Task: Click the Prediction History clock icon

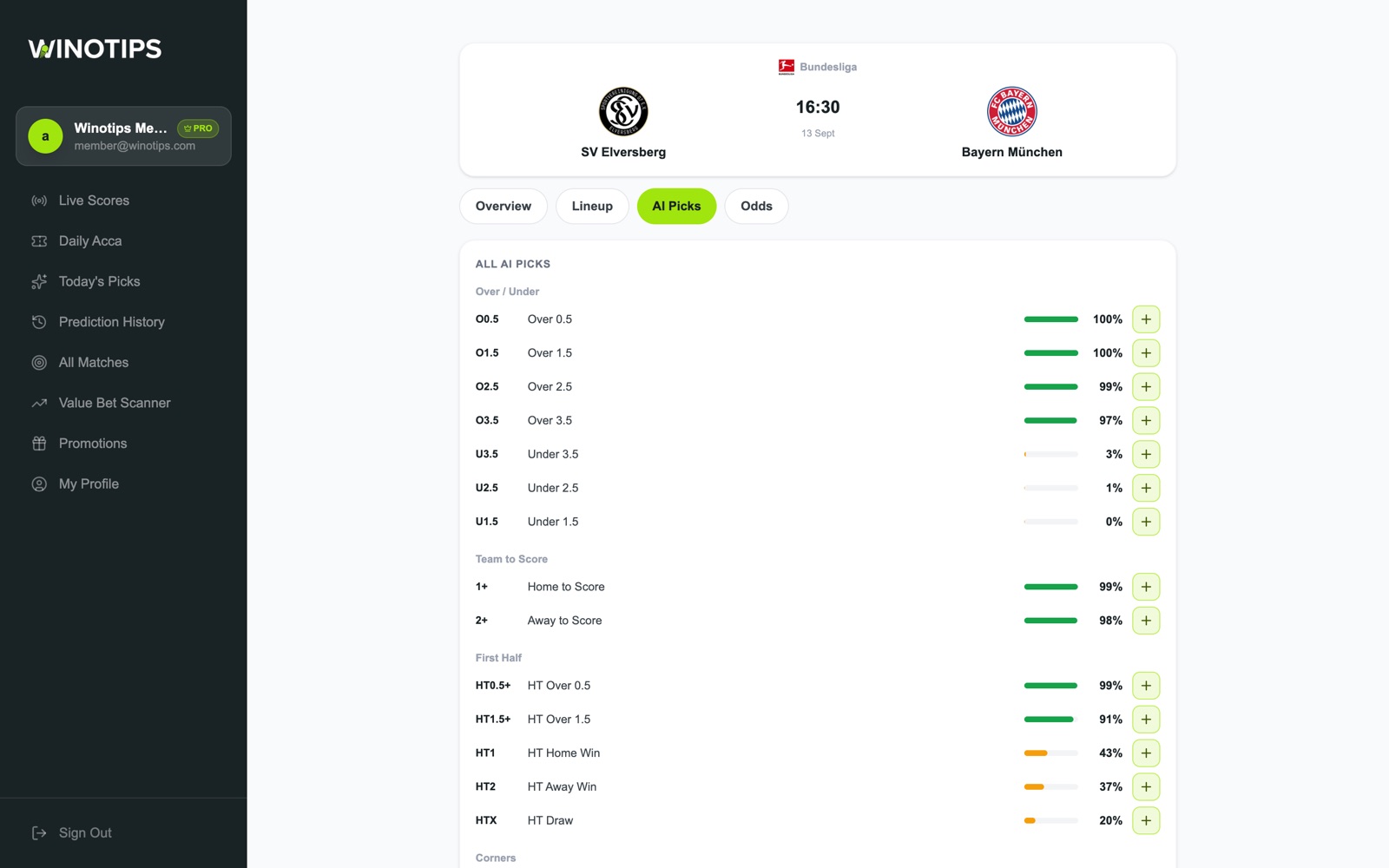Action: pyautogui.click(x=39, y=322)
